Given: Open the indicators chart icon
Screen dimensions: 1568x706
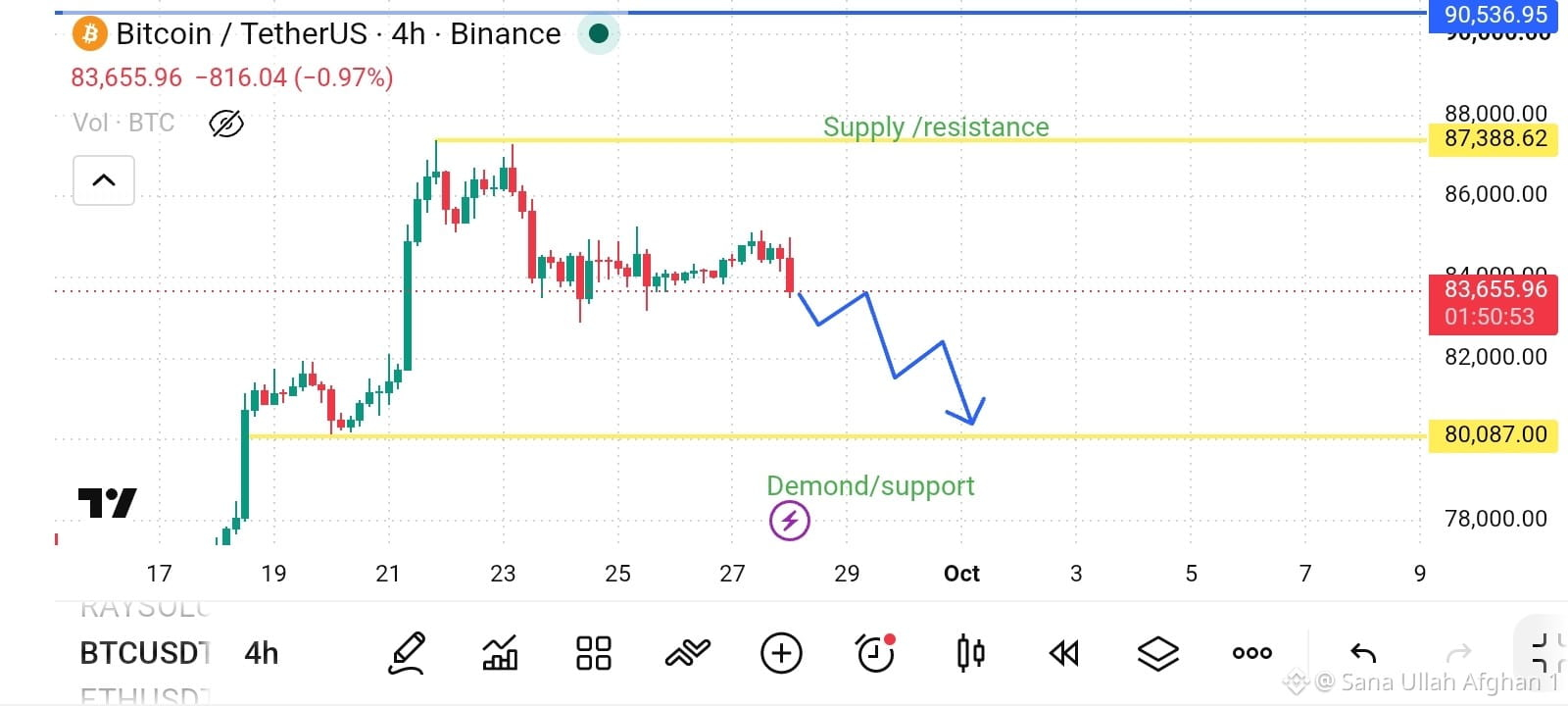Looking at the screenshot, I should (500, 653).
